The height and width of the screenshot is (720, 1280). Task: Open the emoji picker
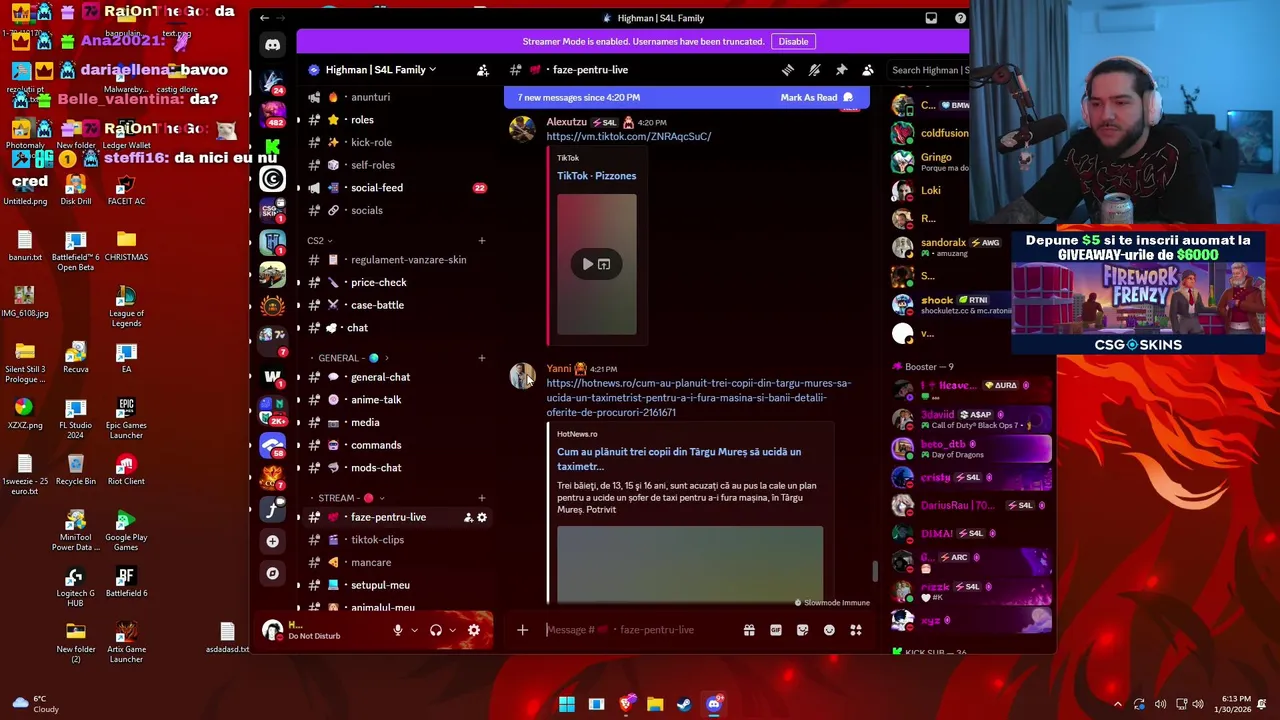click(829, 630)
